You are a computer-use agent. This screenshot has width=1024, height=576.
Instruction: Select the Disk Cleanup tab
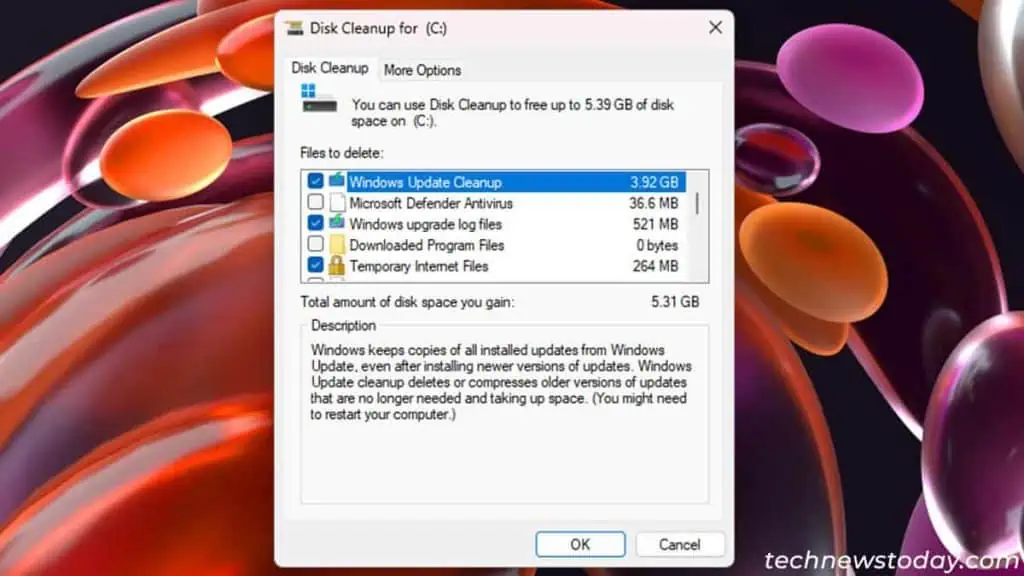coord(330,68)
